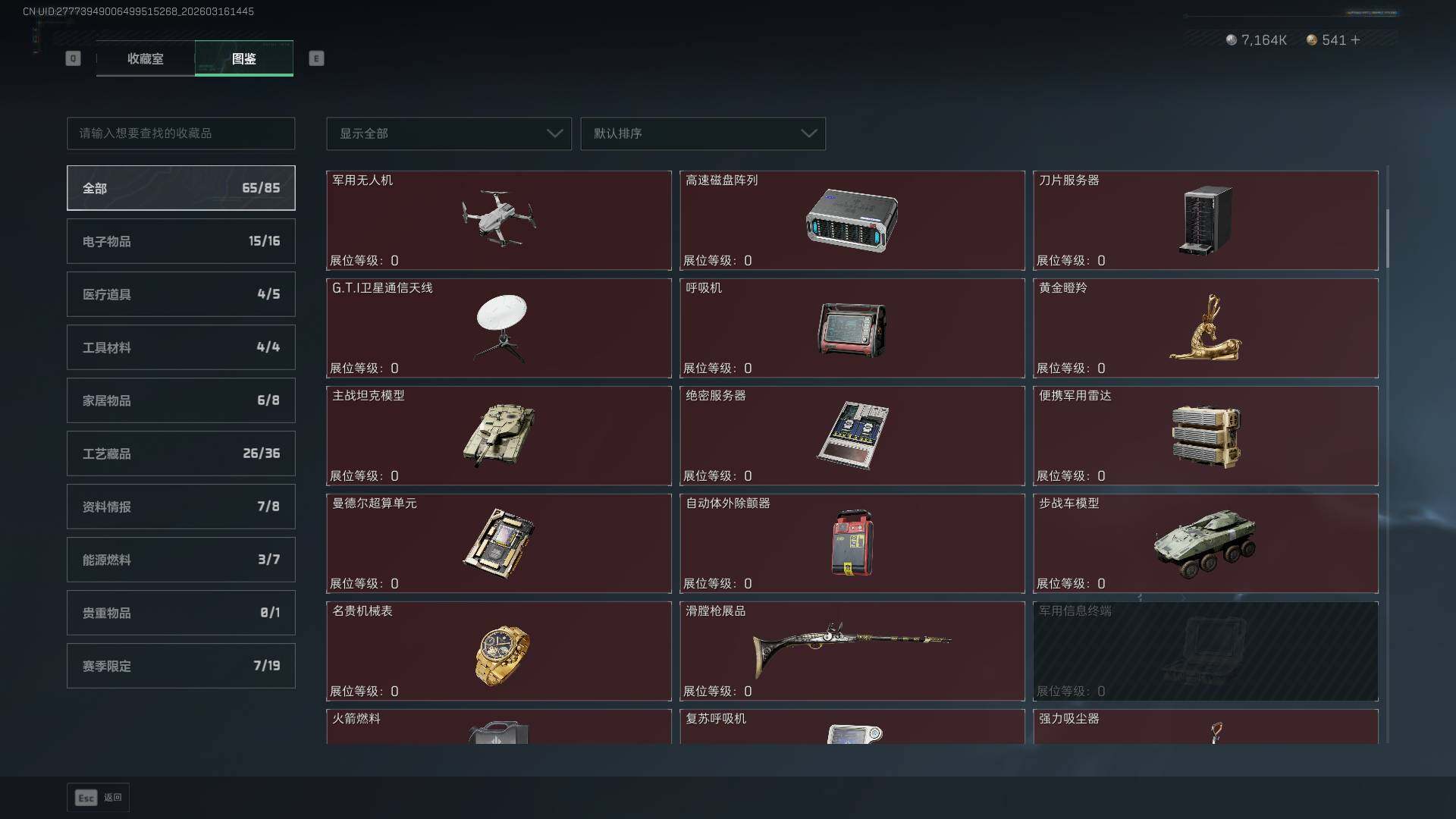Filter by 电子物品 category
The image size is (1456, 819).
(x=181, y=241)
